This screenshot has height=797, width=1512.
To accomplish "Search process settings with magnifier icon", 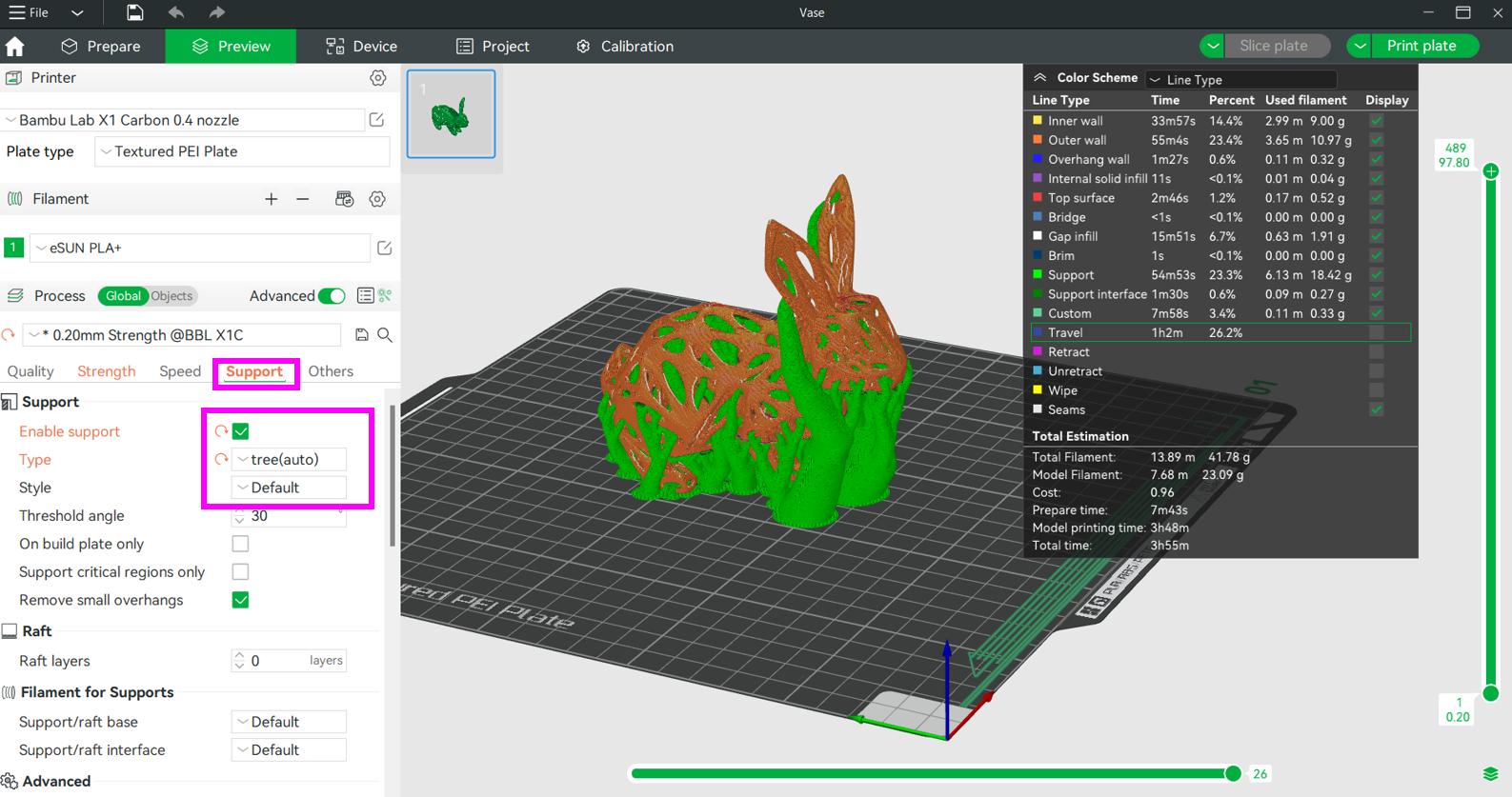I will click(x=385, y=335).
